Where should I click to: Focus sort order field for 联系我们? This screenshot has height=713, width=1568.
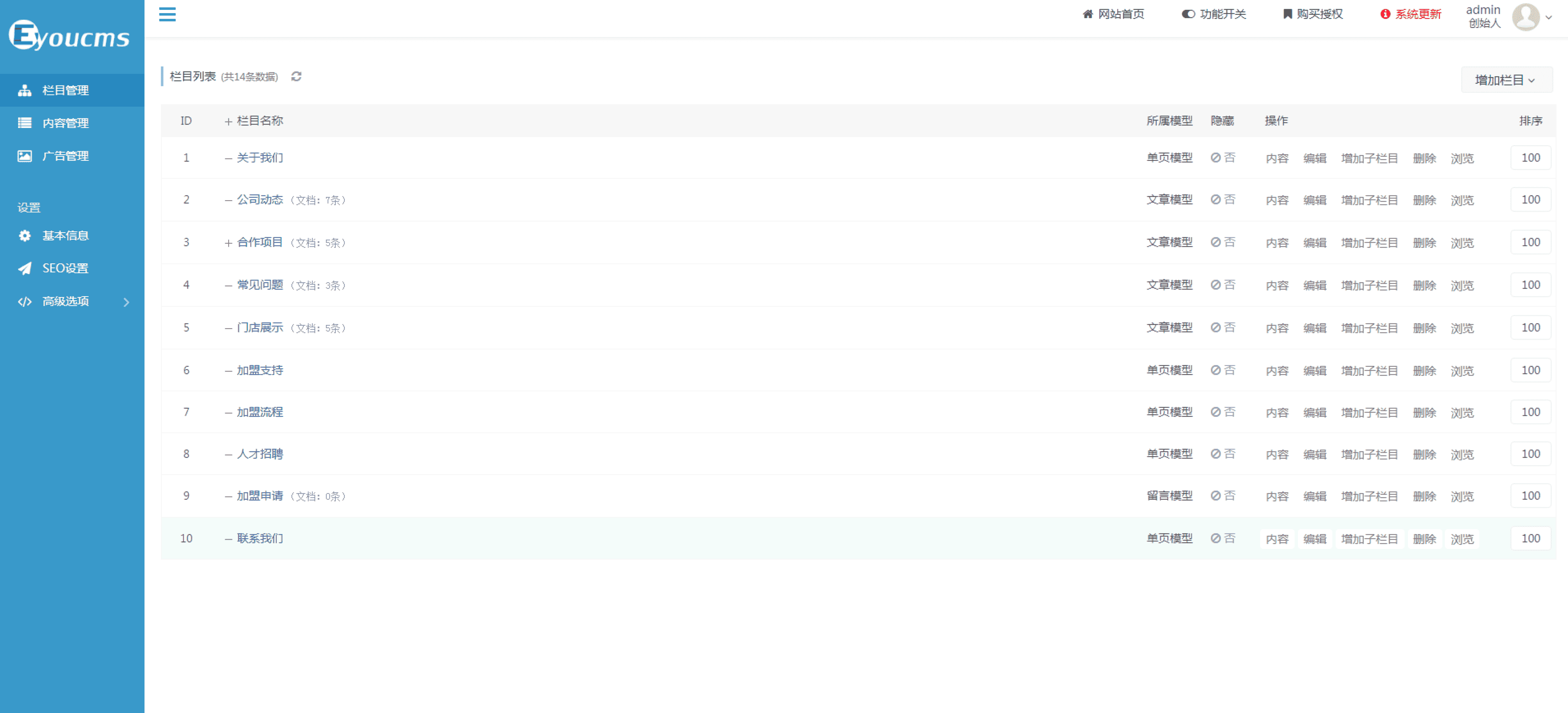tap(1530, 539)
